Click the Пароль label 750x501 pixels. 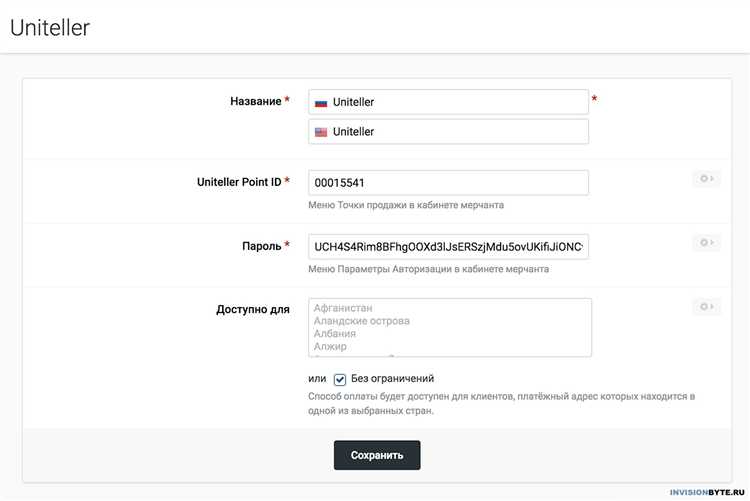click(262, 246)
